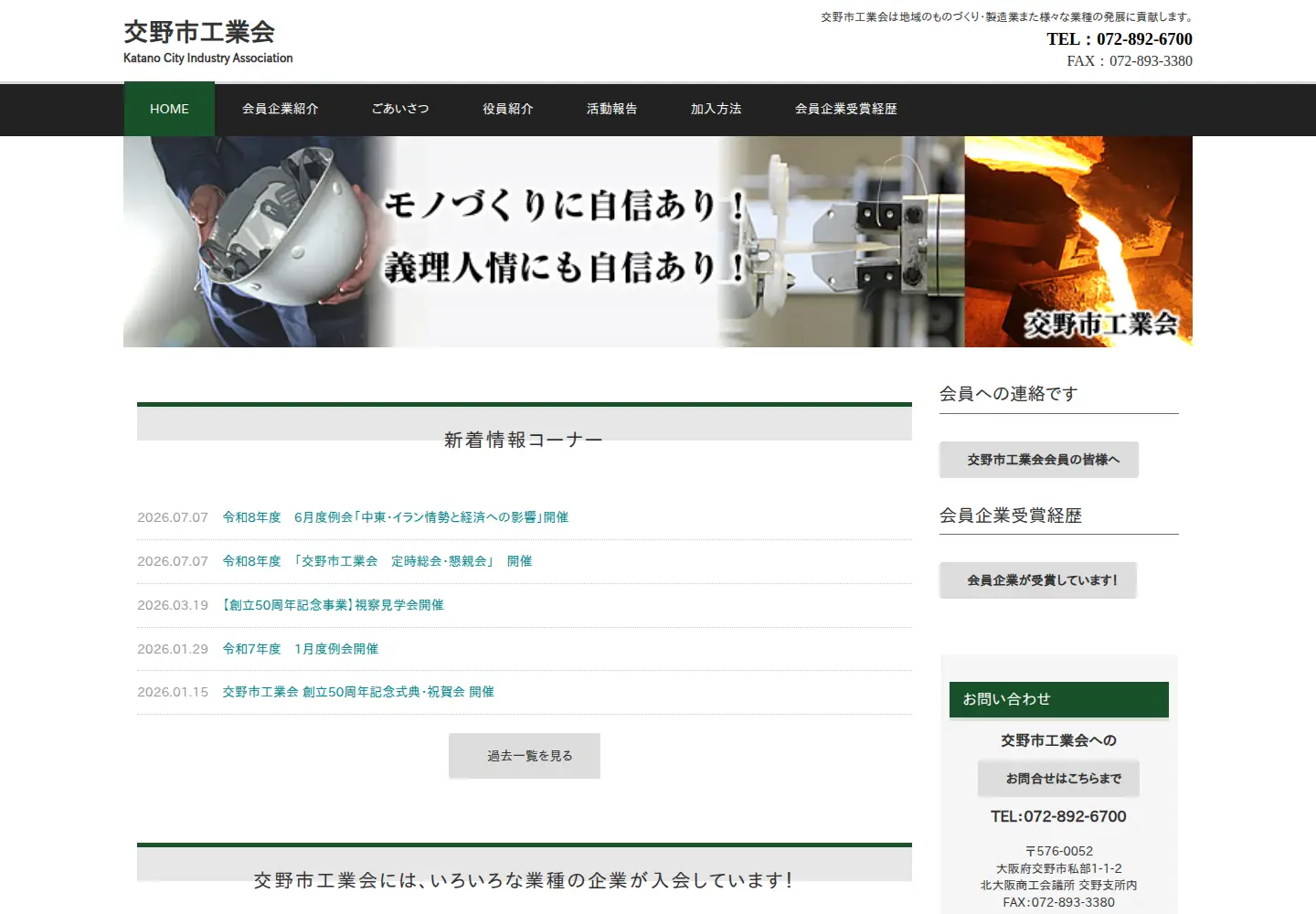
Task: Click the 交野市工業会 site title logo
Action: click(x=199, y=32)
